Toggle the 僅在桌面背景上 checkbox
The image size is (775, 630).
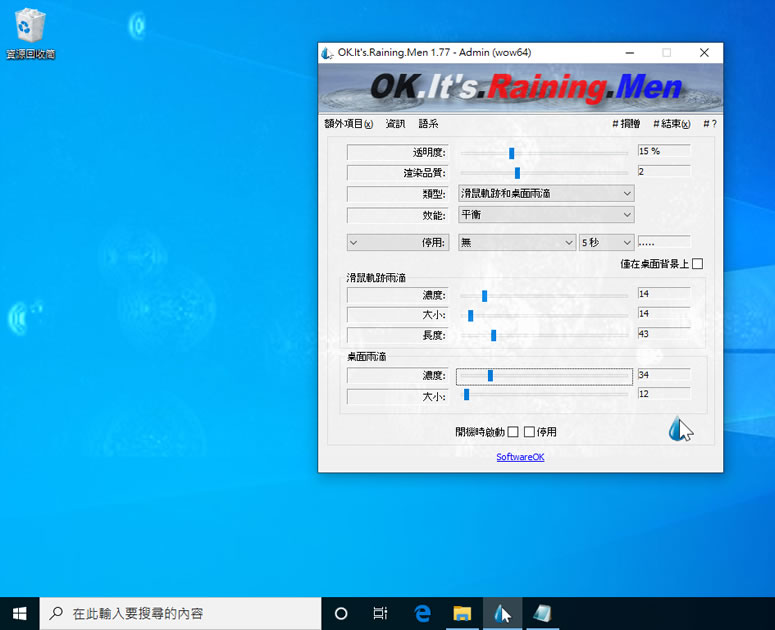point(697,264)
